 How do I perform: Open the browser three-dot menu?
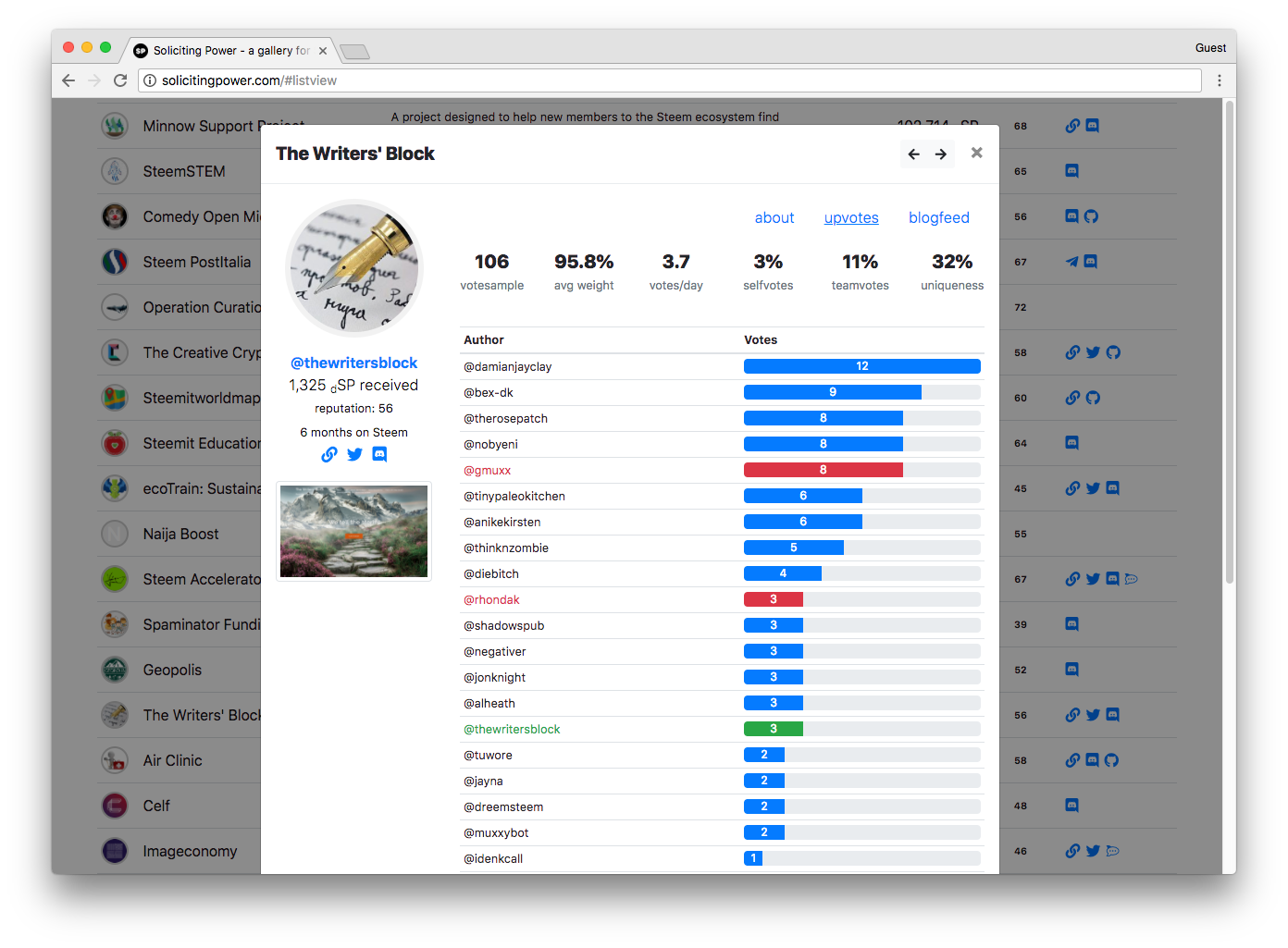(1220, 80)
